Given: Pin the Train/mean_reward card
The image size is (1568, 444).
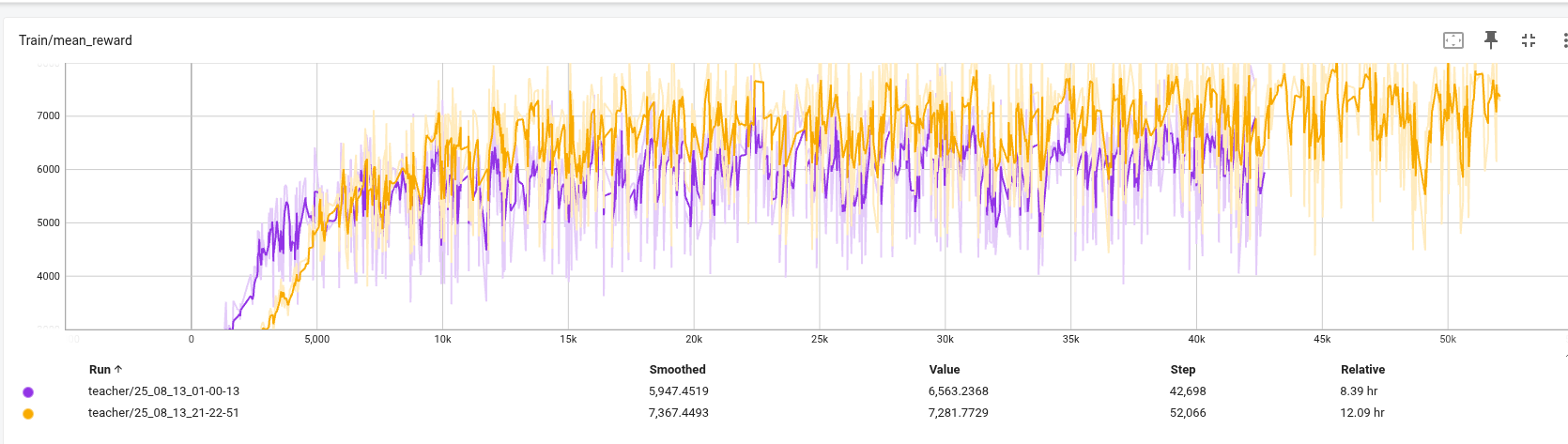Looking at the screenshot, I should [1491, 39].
